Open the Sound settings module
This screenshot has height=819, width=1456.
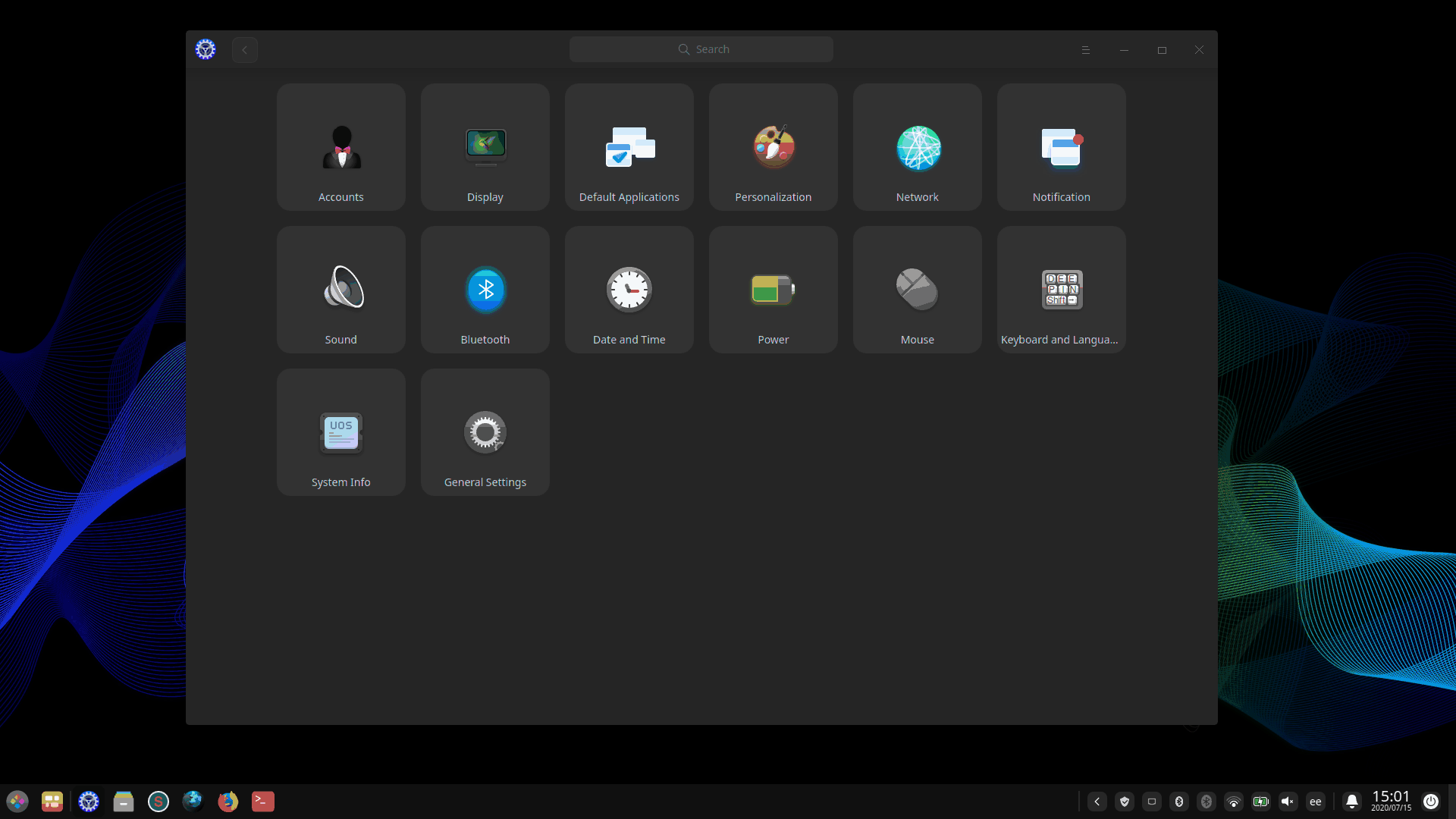341,290
